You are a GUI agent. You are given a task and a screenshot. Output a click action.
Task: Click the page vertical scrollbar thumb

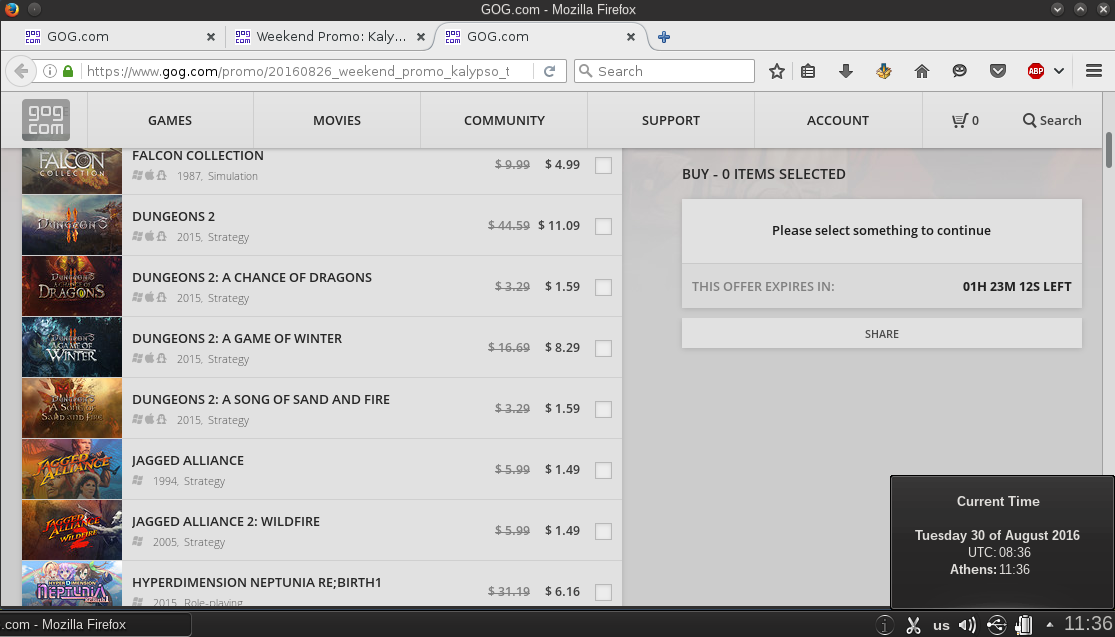point(1109,150)
